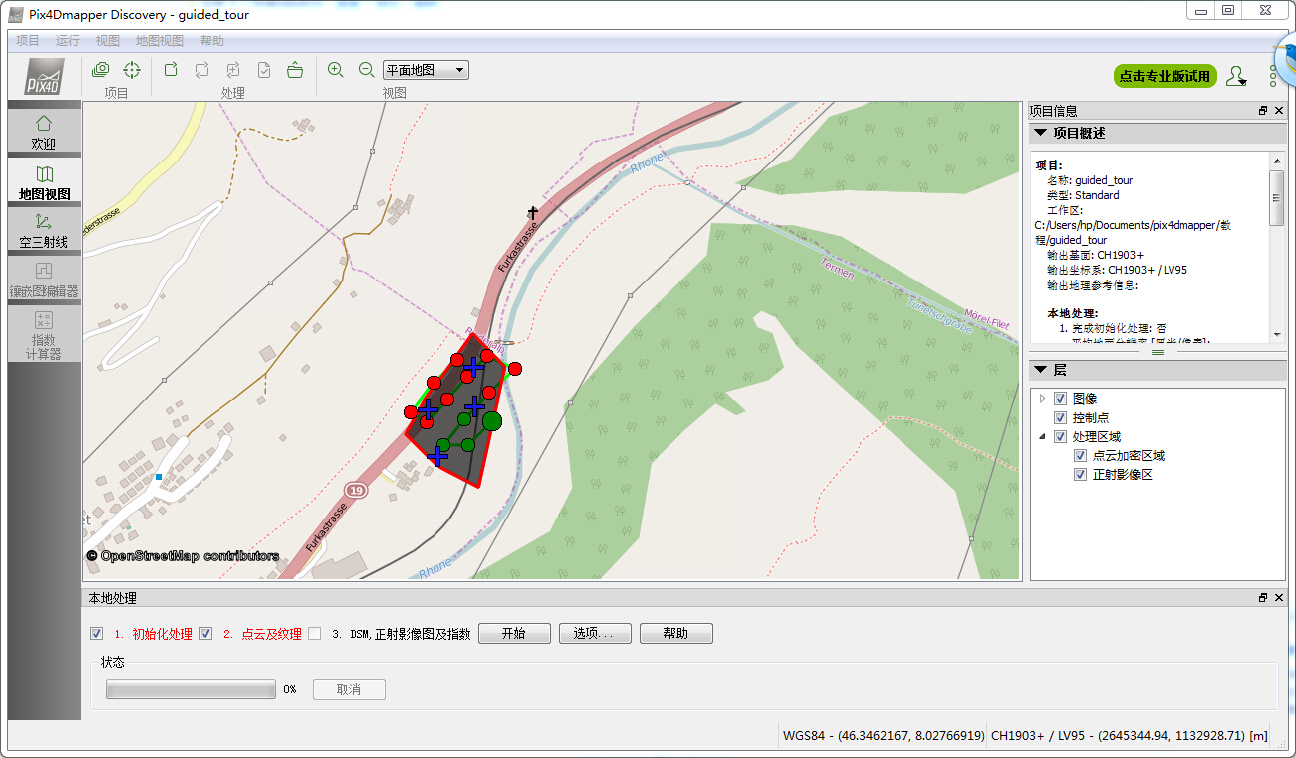
Task: Undock the 本地处理 panel
Action: pyautogui.click(x=1263, y=598)
